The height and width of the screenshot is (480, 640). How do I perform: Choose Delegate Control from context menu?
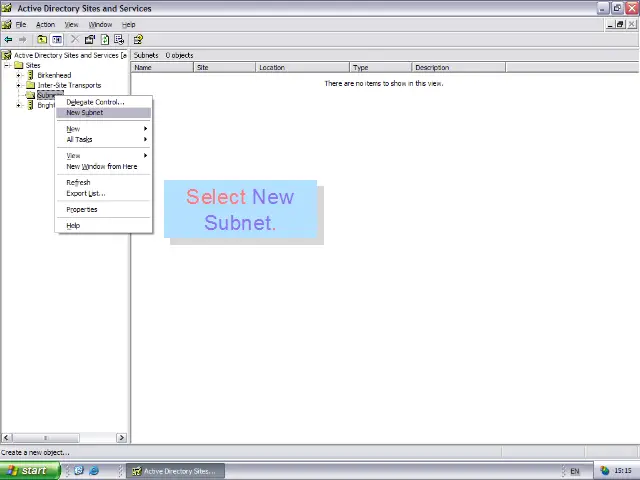coord(95,102)
